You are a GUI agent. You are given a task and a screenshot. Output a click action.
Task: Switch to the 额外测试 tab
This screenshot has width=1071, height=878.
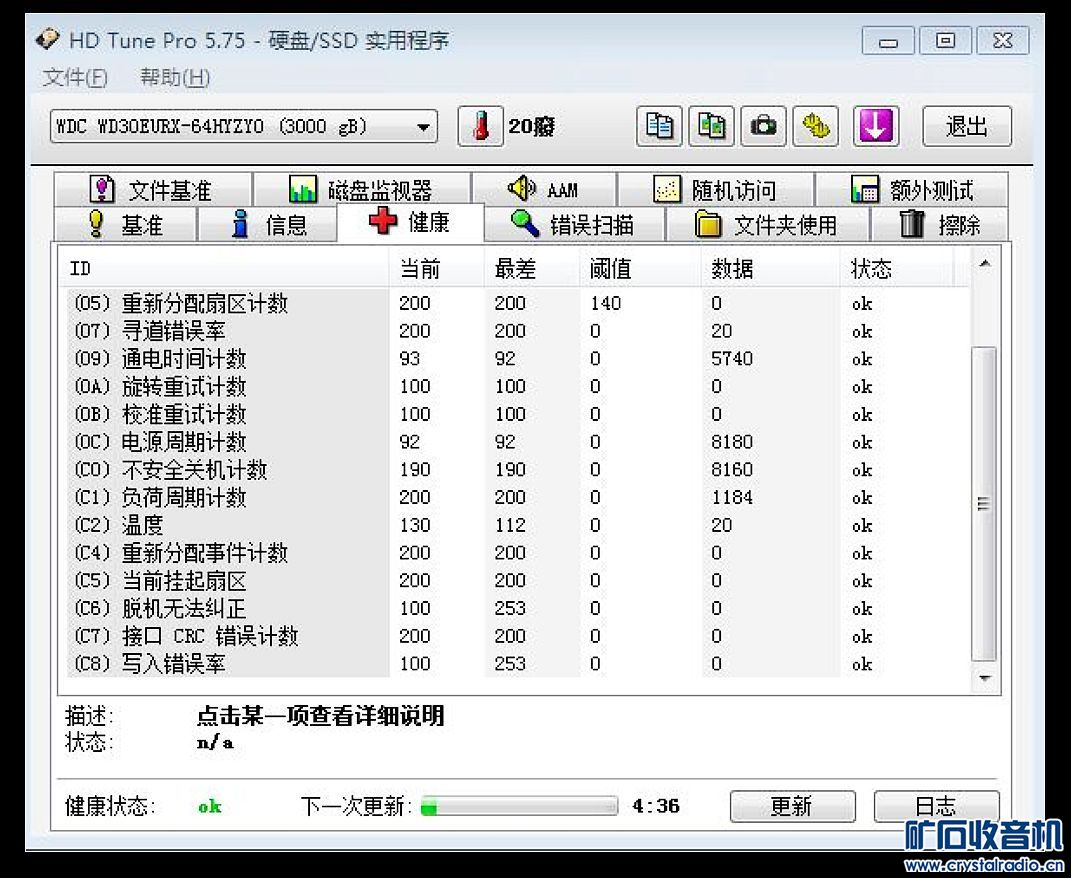coord(912,189)
